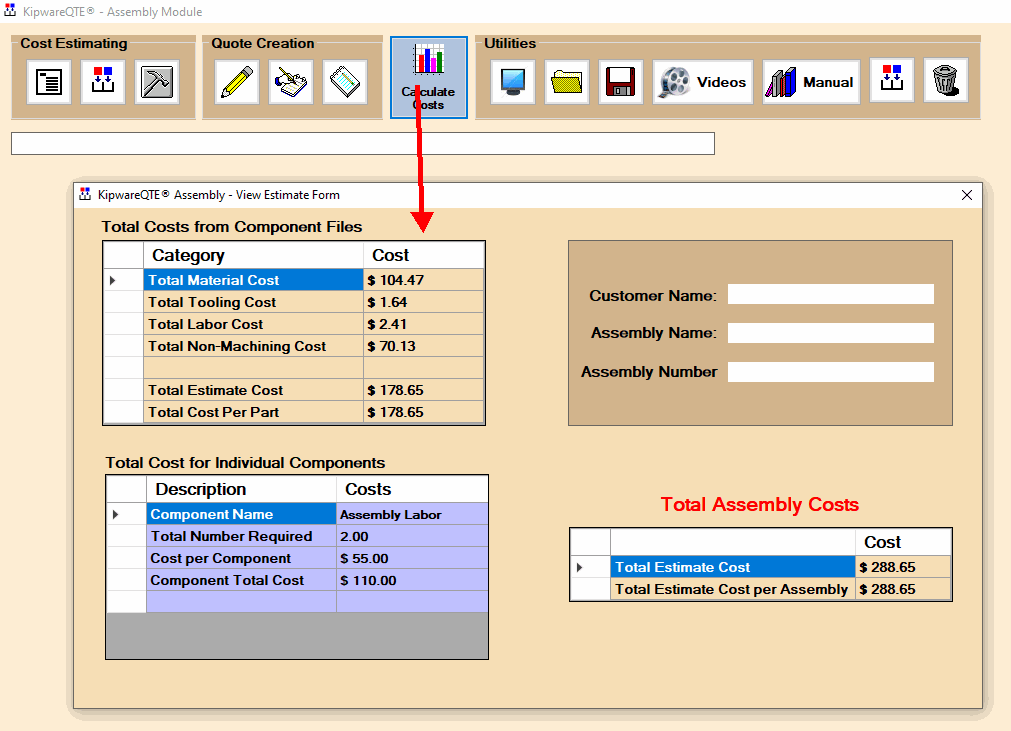
Task: Select the yellow pencil icon in Quote Creation
Action: point(237,82)
